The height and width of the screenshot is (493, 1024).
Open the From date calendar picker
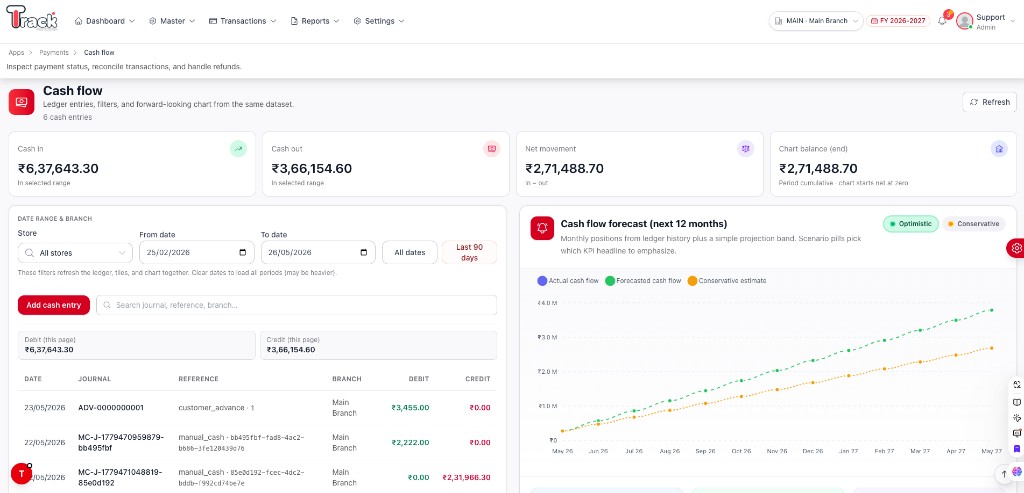click(243, 253)
